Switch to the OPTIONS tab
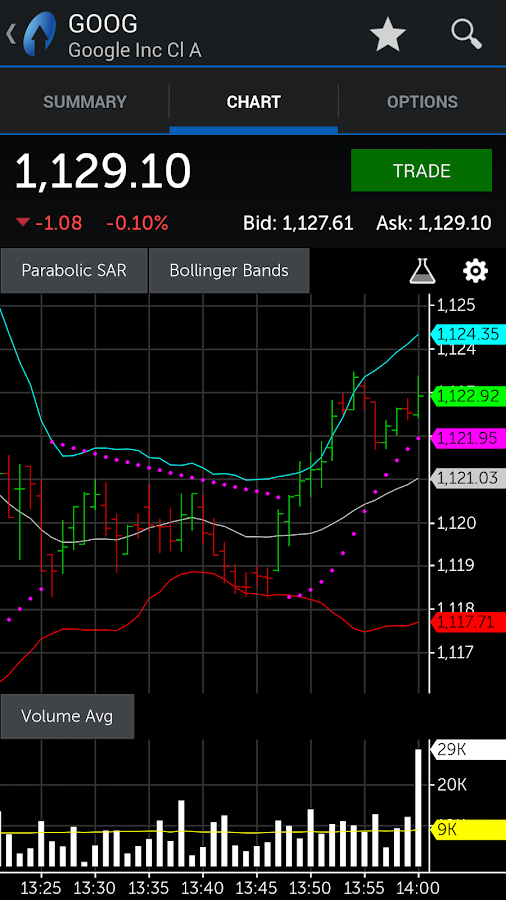Viewport: 506px width, 900px height. (x=422, y=102)
